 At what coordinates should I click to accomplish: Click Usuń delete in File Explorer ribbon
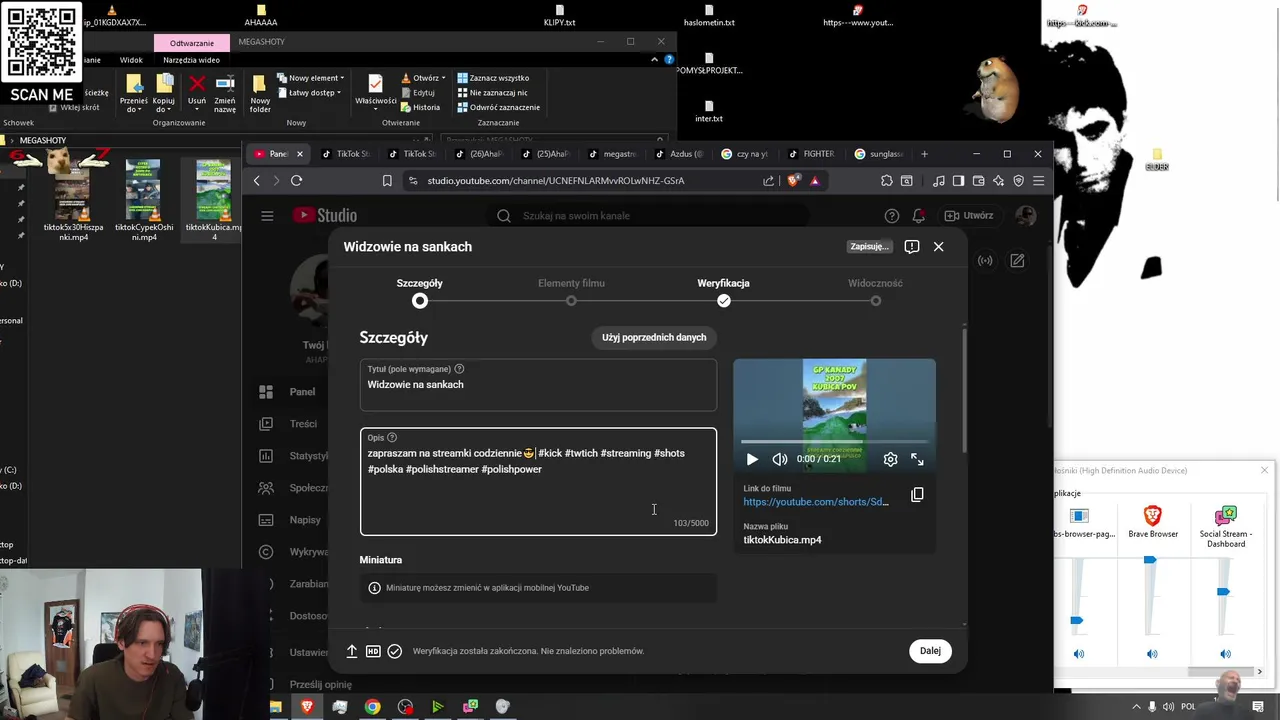[x=197, y=91]
